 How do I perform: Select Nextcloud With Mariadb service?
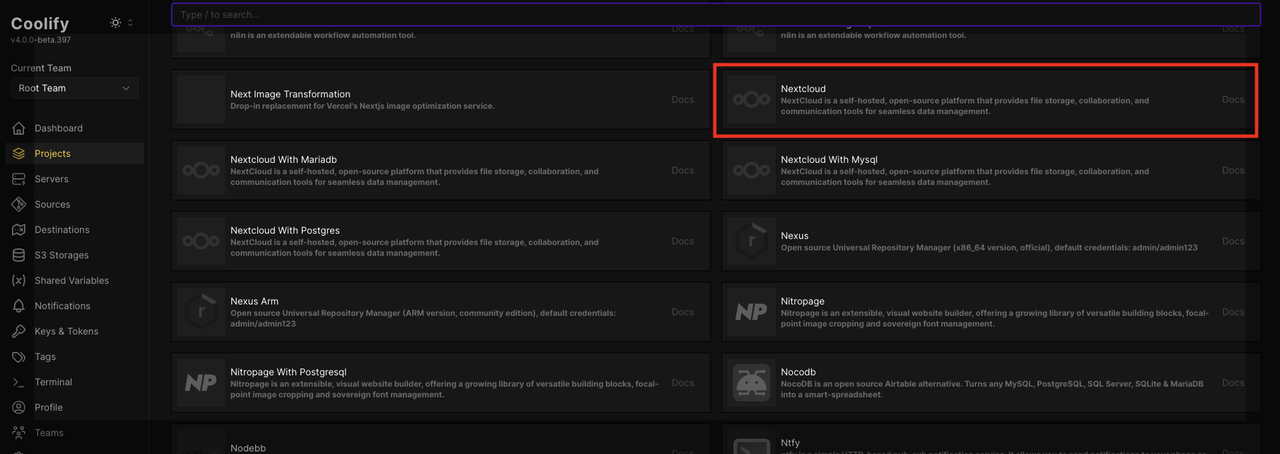pyautogui.click(x=440, y=171)
